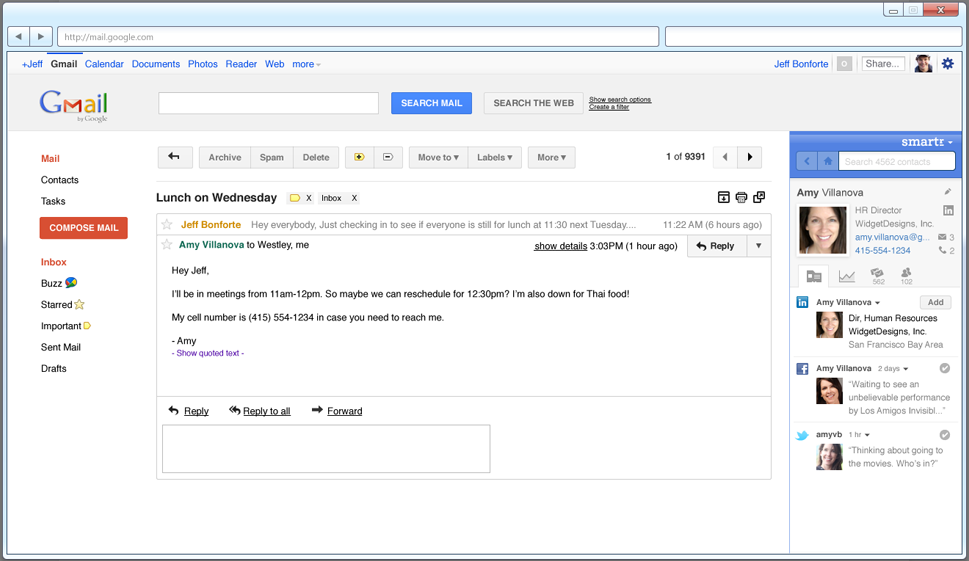The image size is (969, 561).
Task: Click the Reply to all link
Action: 266,411
